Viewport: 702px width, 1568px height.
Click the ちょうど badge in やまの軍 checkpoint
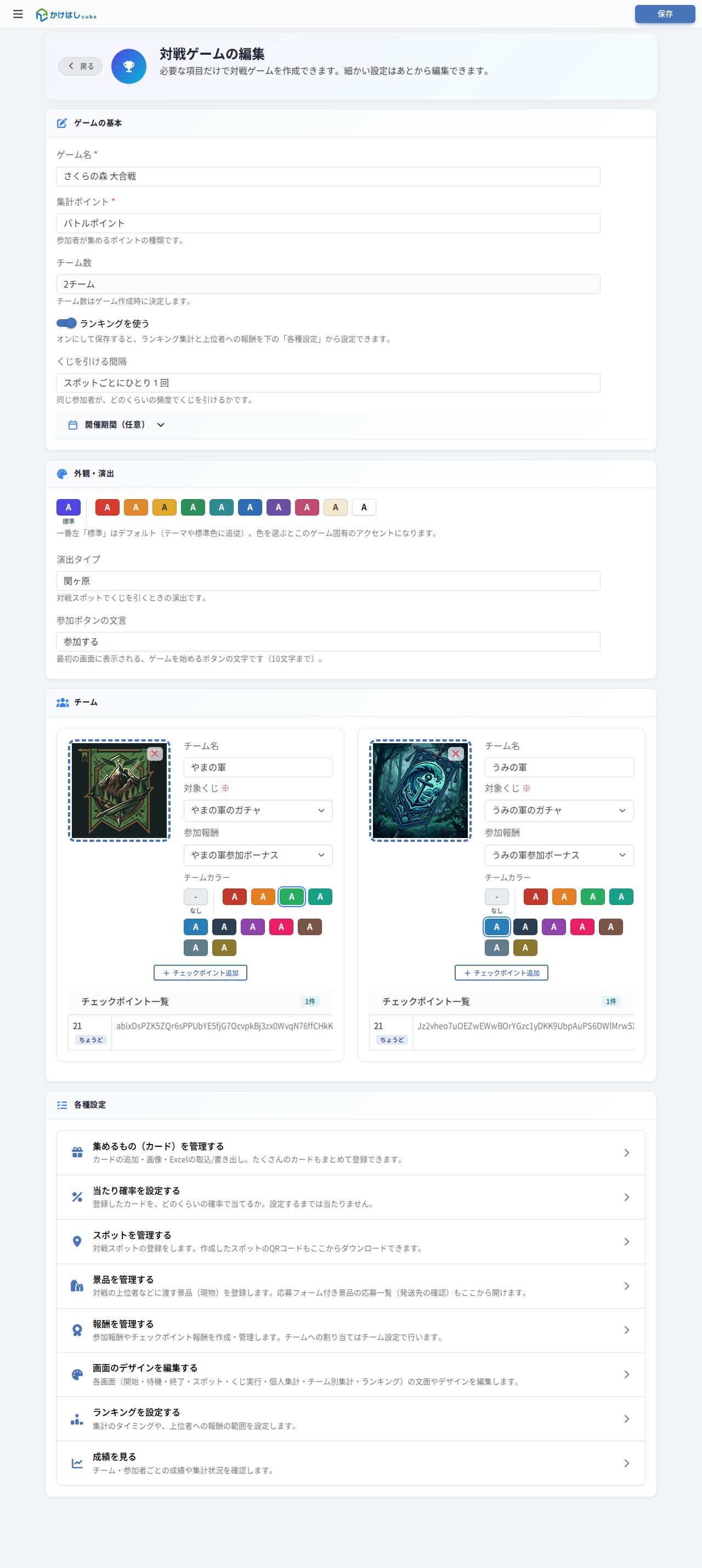pyautogui.click(x=90, y=1040)
